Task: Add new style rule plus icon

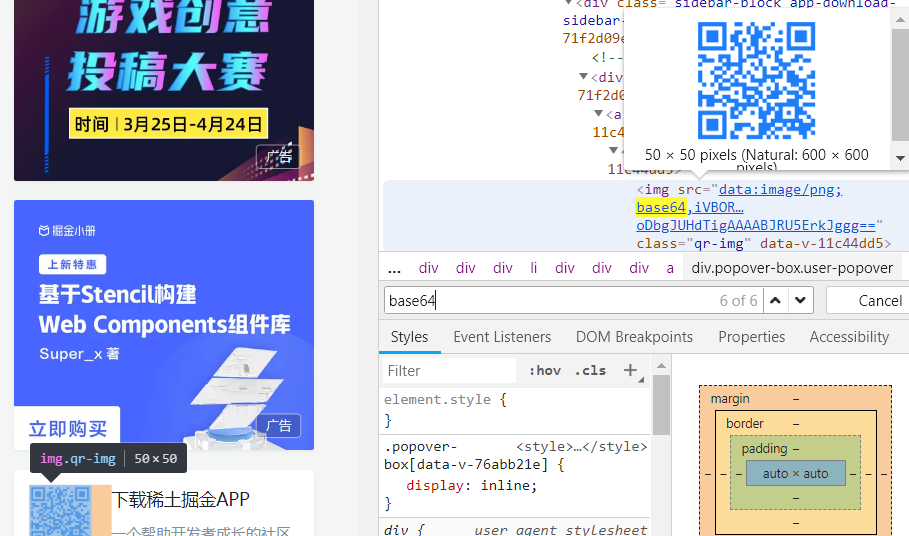Action: click(630, 370)
